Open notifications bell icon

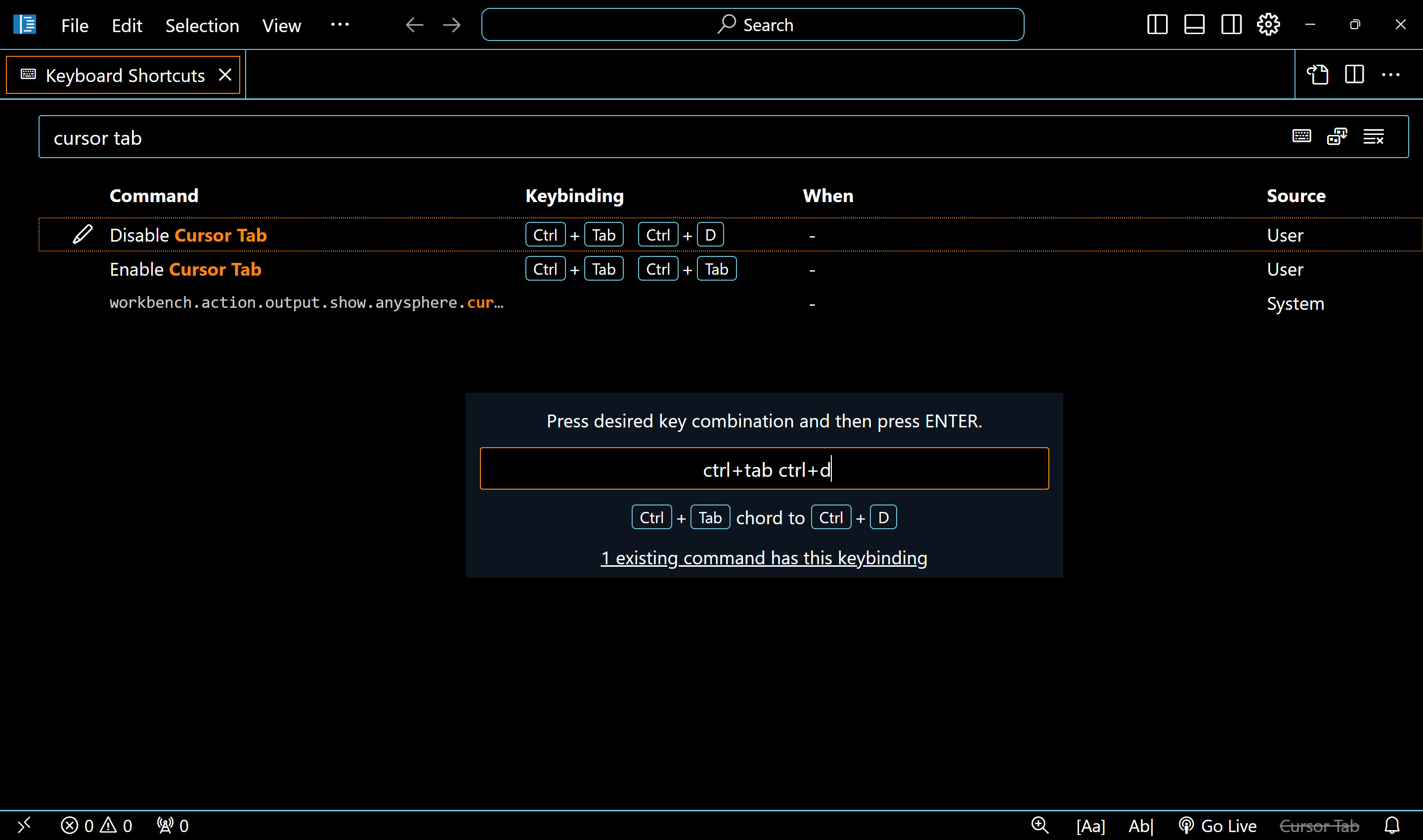[x=1392, y=825]
